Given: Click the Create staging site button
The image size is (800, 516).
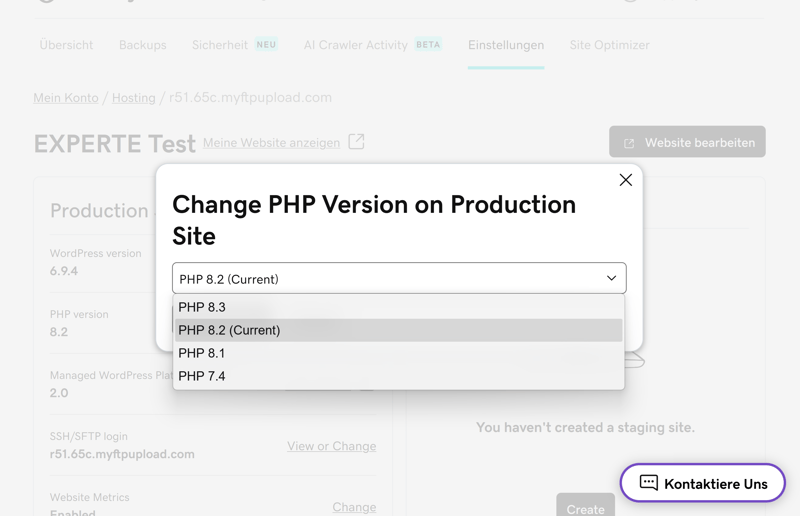Looking at the screenshot, I should click(585, 506).
